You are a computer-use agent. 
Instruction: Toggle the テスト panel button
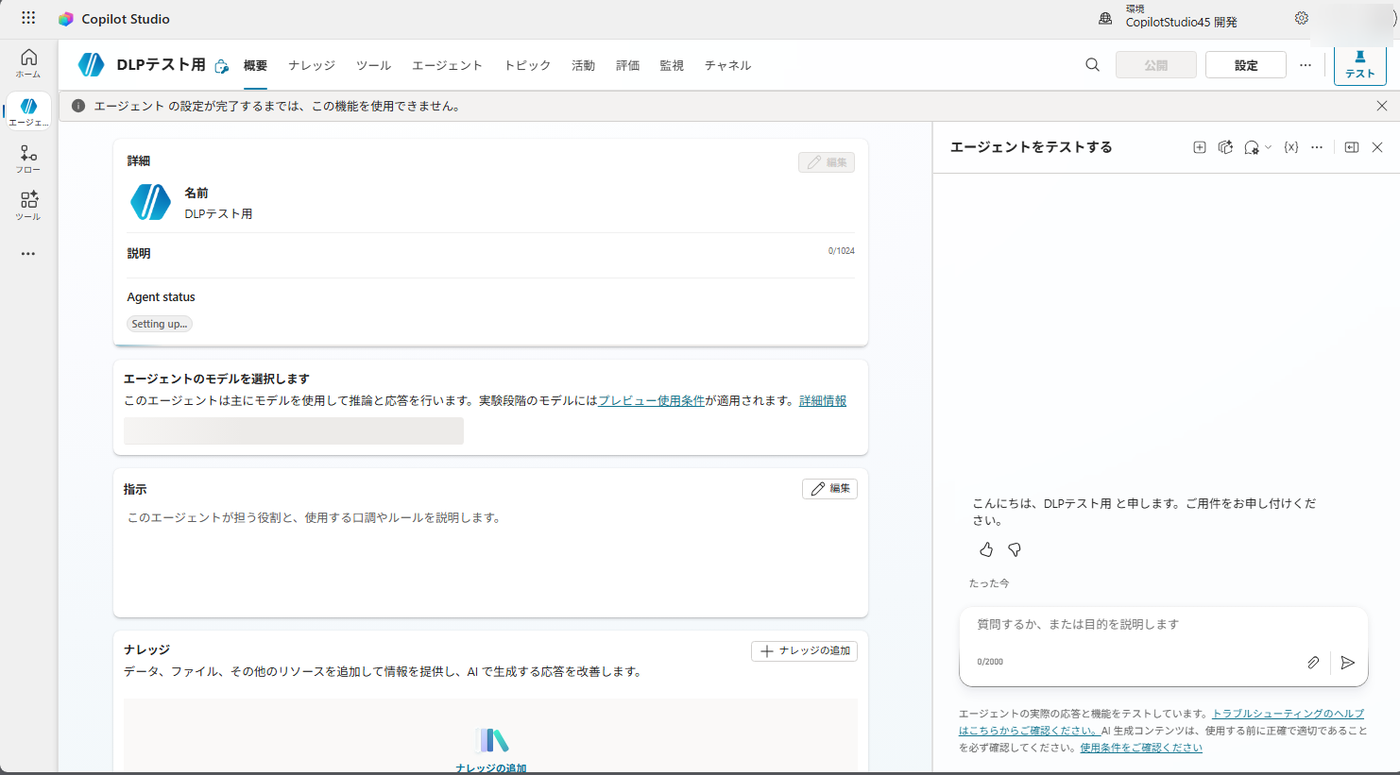pos(1360,65)
